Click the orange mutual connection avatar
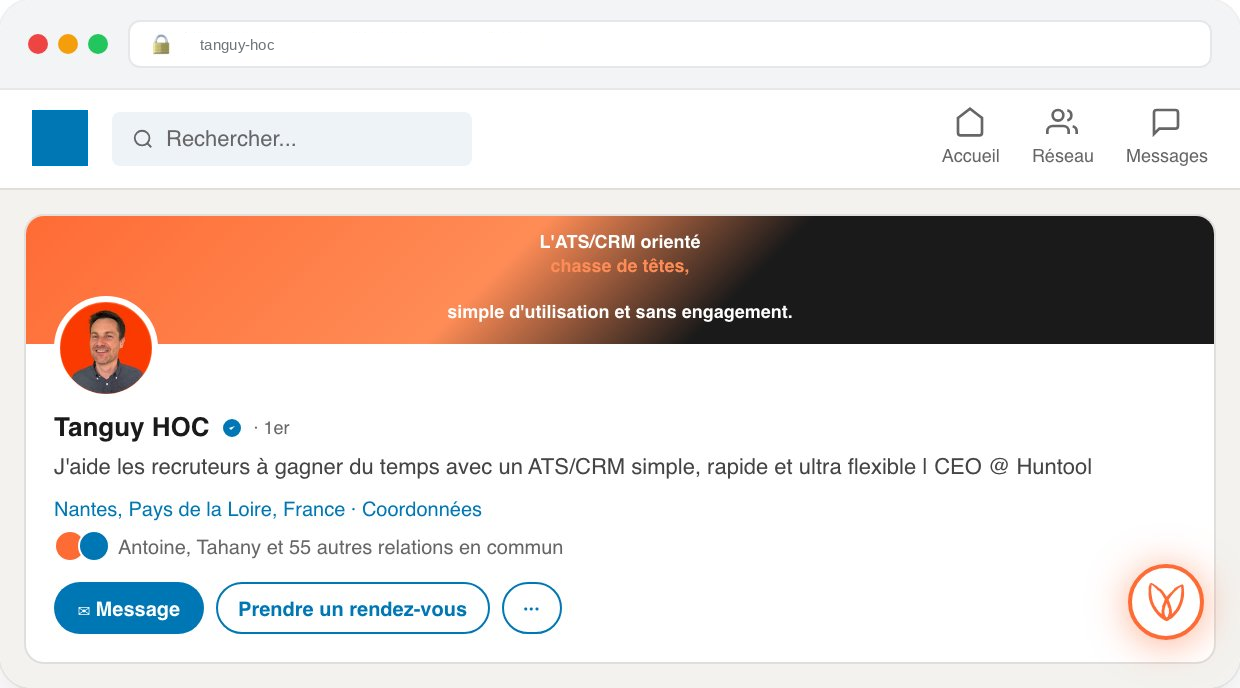1240x688 pixels. coord(68,546)
